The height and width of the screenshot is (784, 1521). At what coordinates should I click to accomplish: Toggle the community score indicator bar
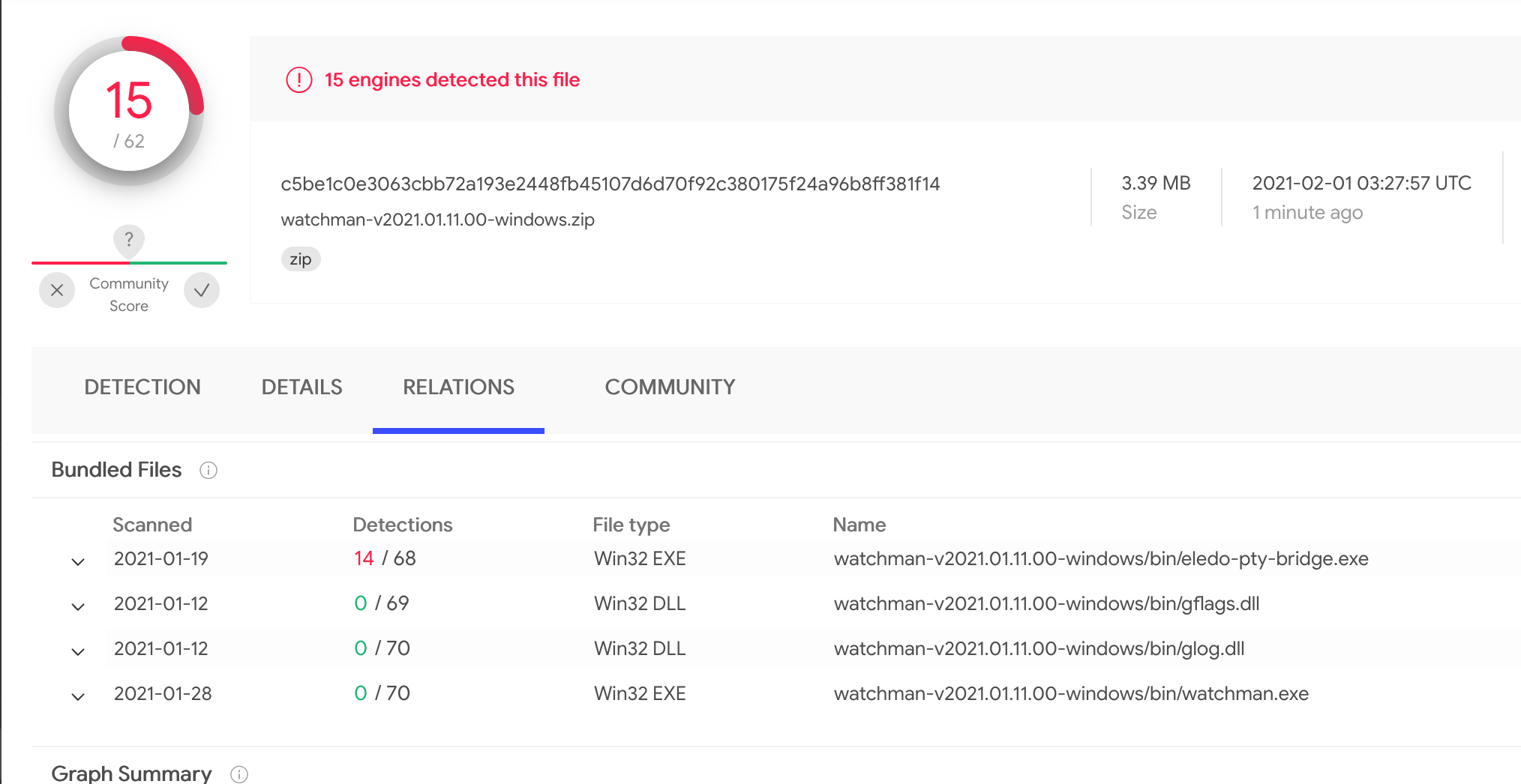tap(129, 264)
